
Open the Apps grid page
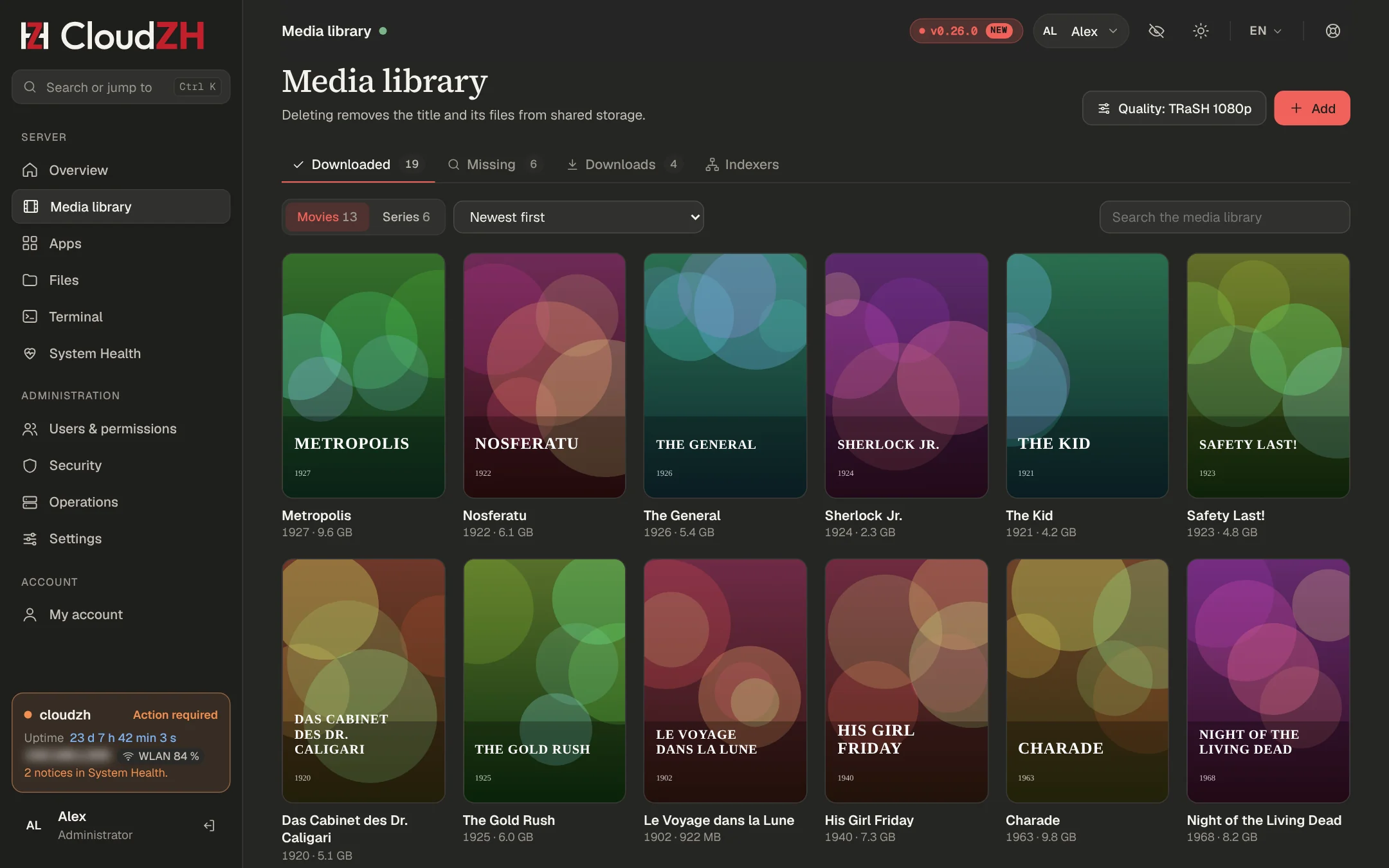coord(121,243)
